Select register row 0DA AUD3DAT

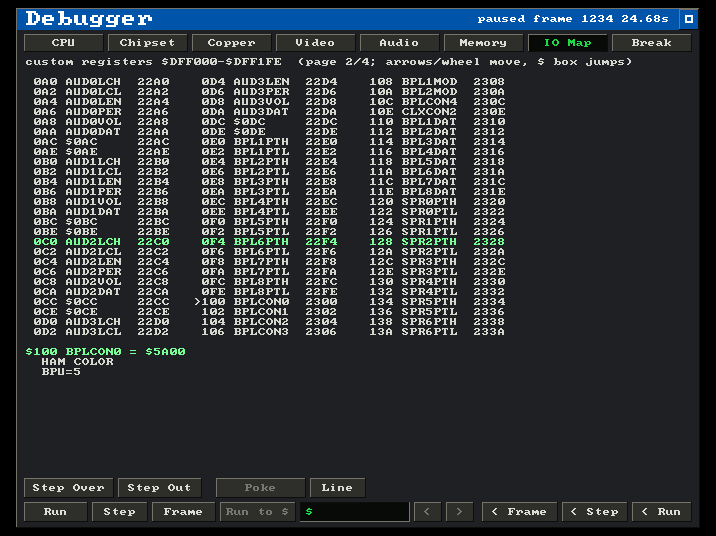click(x=269, y=112)
